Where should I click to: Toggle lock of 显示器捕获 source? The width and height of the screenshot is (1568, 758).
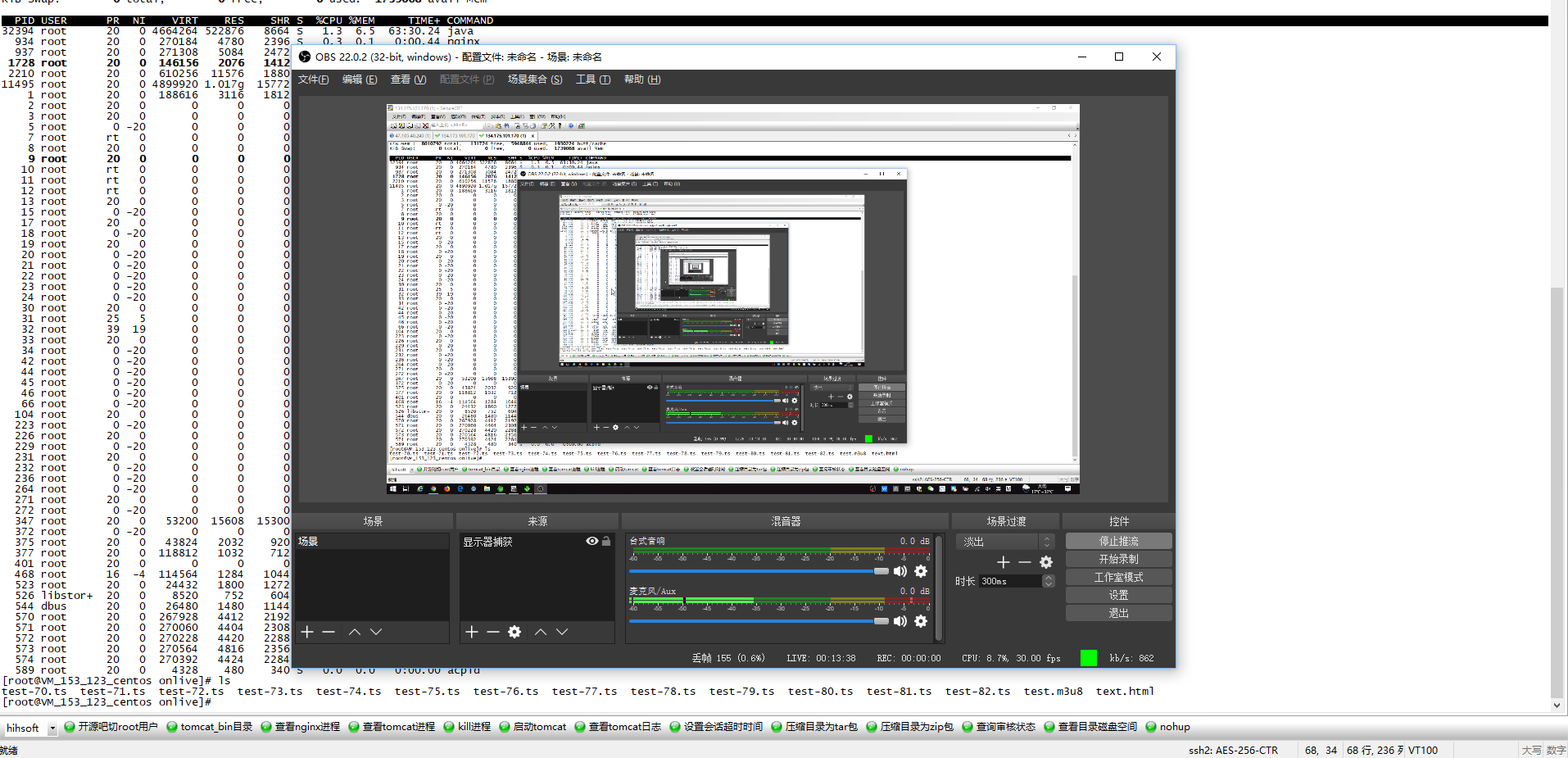pyautogui.click(x=606, y=541)
